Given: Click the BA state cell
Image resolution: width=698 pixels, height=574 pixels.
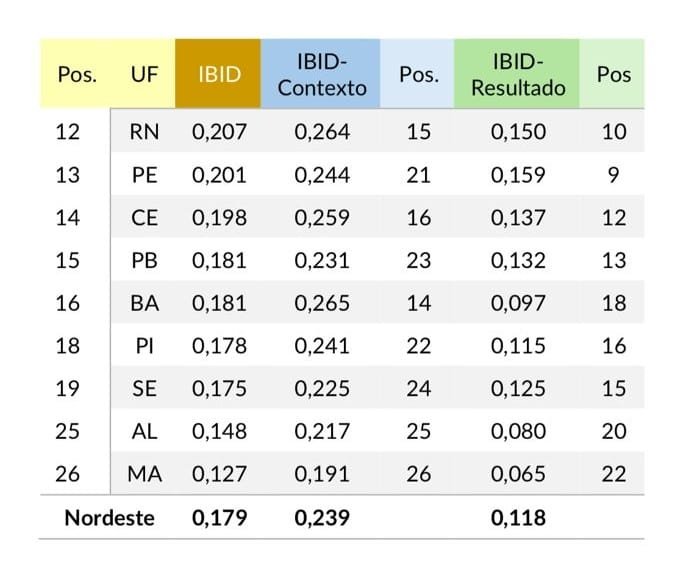Looking at the screenshot, I should pyautogui.click(x=144, y=303).
